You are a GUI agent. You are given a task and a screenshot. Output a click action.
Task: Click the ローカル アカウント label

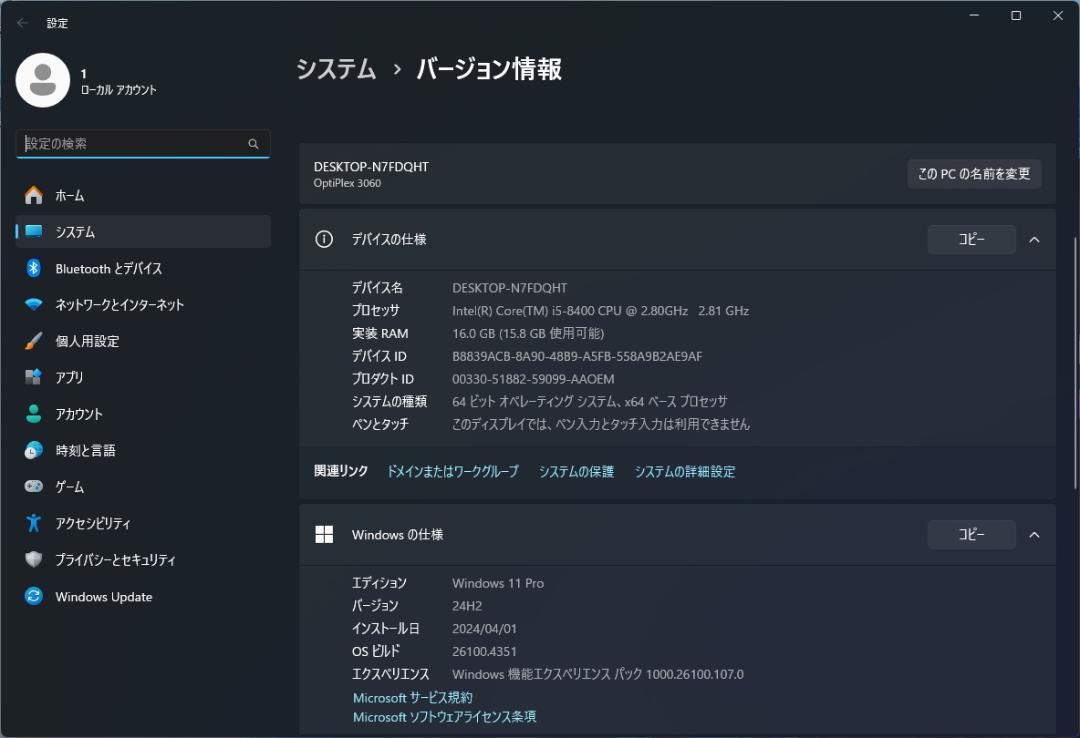coord(118,90)
